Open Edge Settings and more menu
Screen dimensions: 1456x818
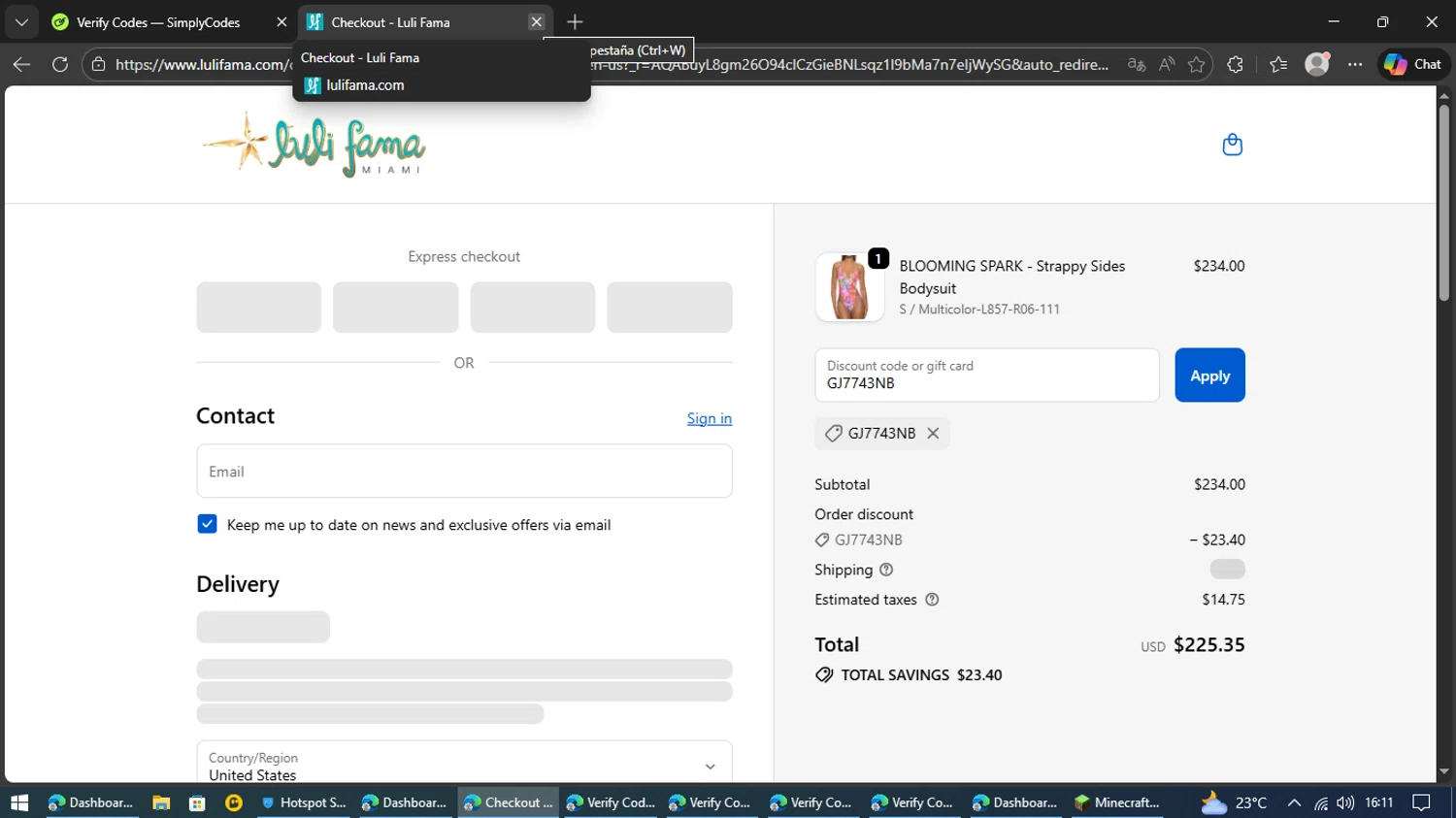click(x=1355, y=64)
